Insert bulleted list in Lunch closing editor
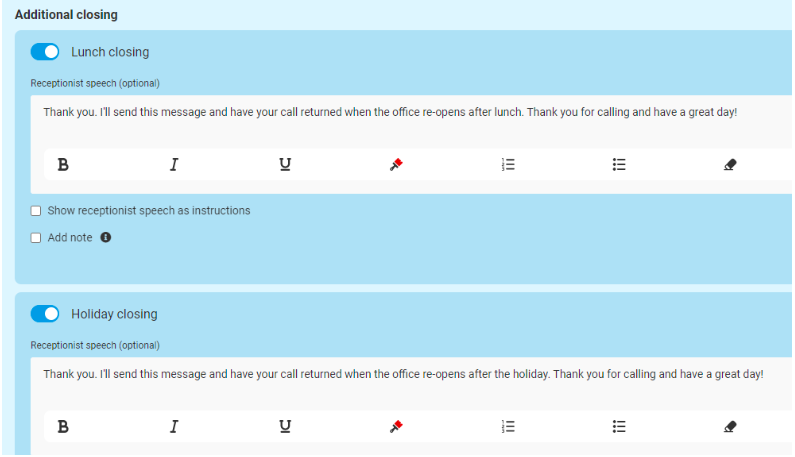 tap(619, 164)
